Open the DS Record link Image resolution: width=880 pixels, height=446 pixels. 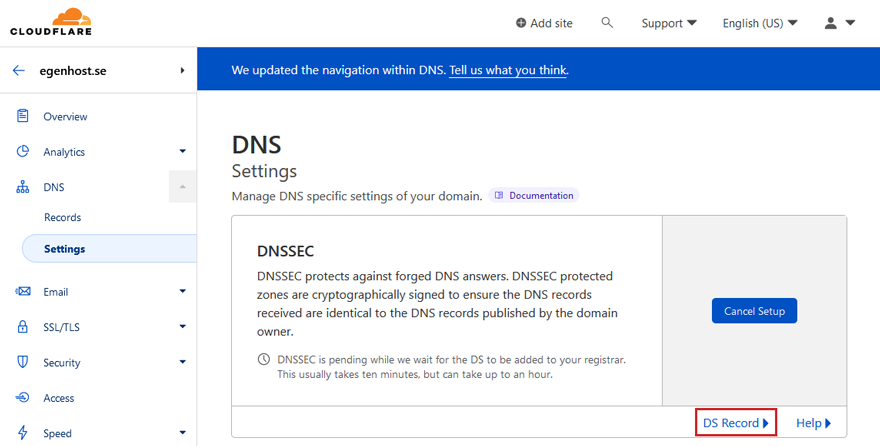tap(736, 423)
